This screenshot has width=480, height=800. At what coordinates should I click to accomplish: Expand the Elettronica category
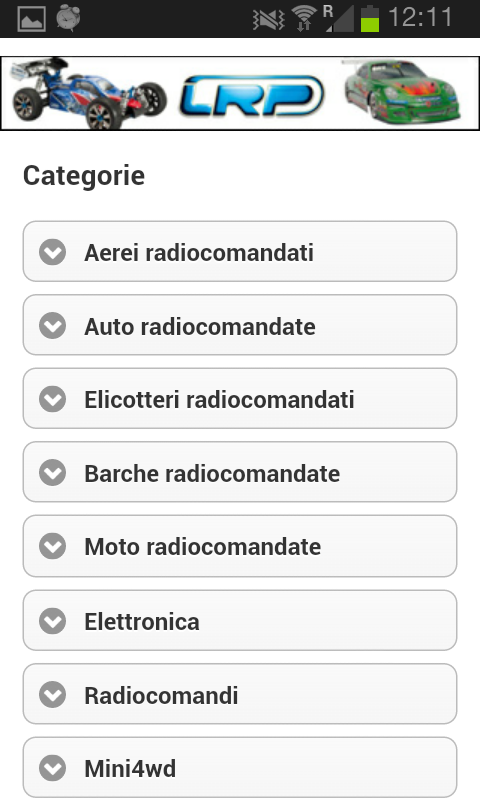point(240,620)
